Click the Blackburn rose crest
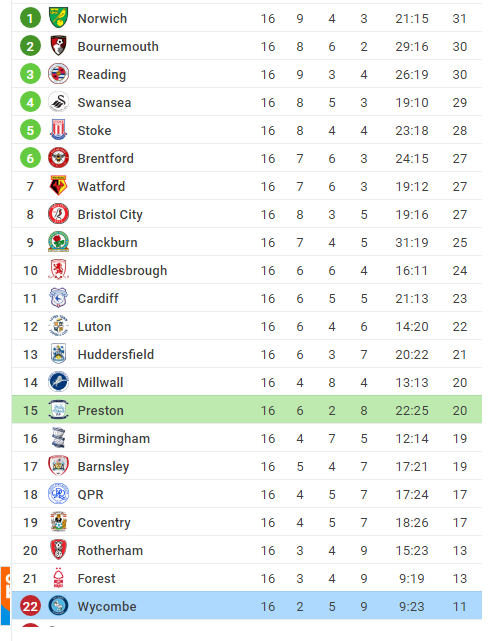The image size is (493, 641). [x=58, y=242]
